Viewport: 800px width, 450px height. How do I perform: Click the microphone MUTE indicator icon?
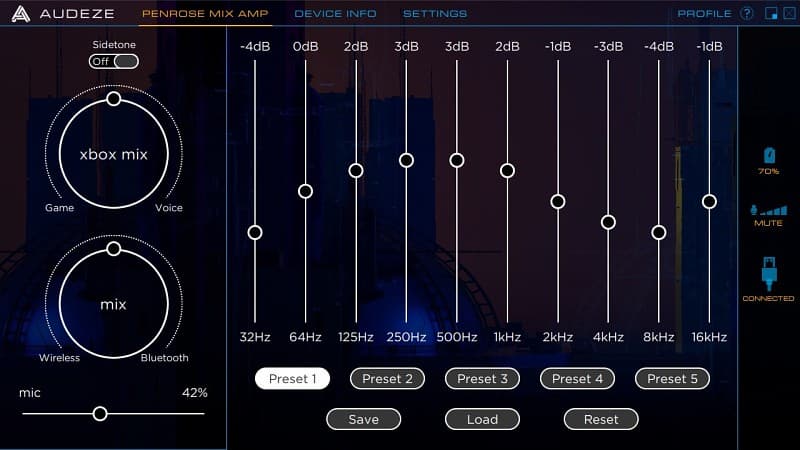[768, 210]
